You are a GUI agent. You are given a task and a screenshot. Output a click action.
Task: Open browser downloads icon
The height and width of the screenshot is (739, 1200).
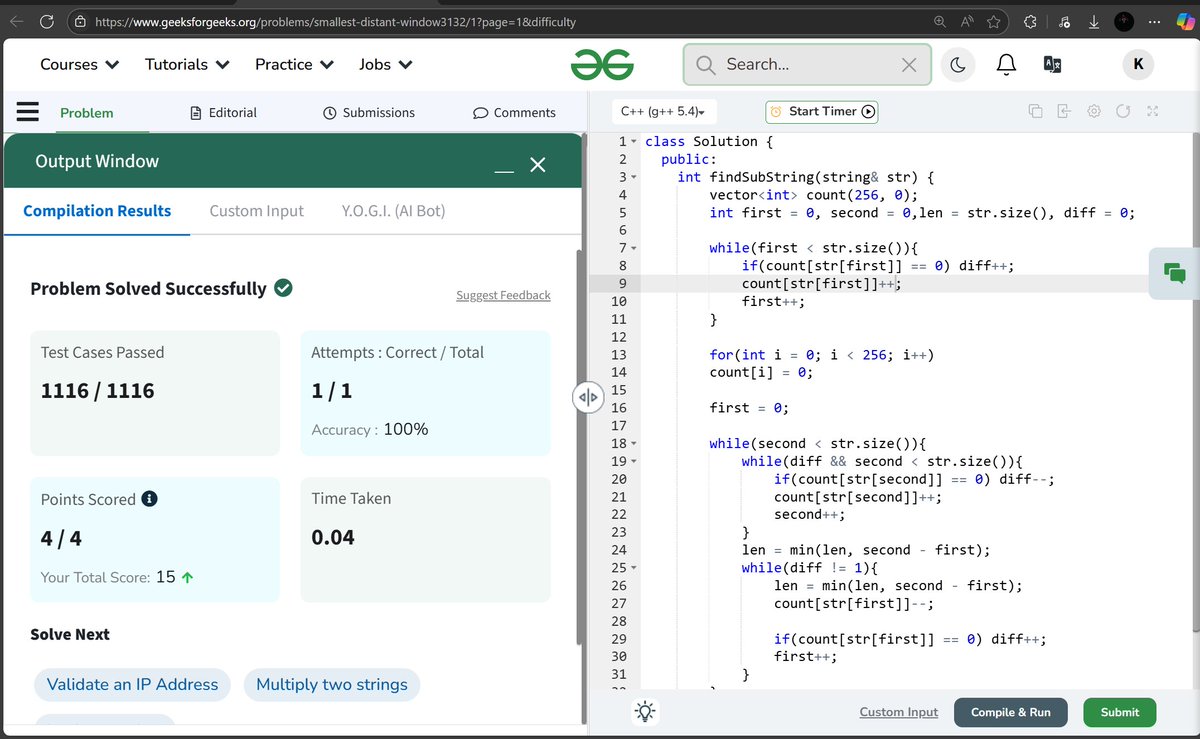click(x=1093, y=21)
